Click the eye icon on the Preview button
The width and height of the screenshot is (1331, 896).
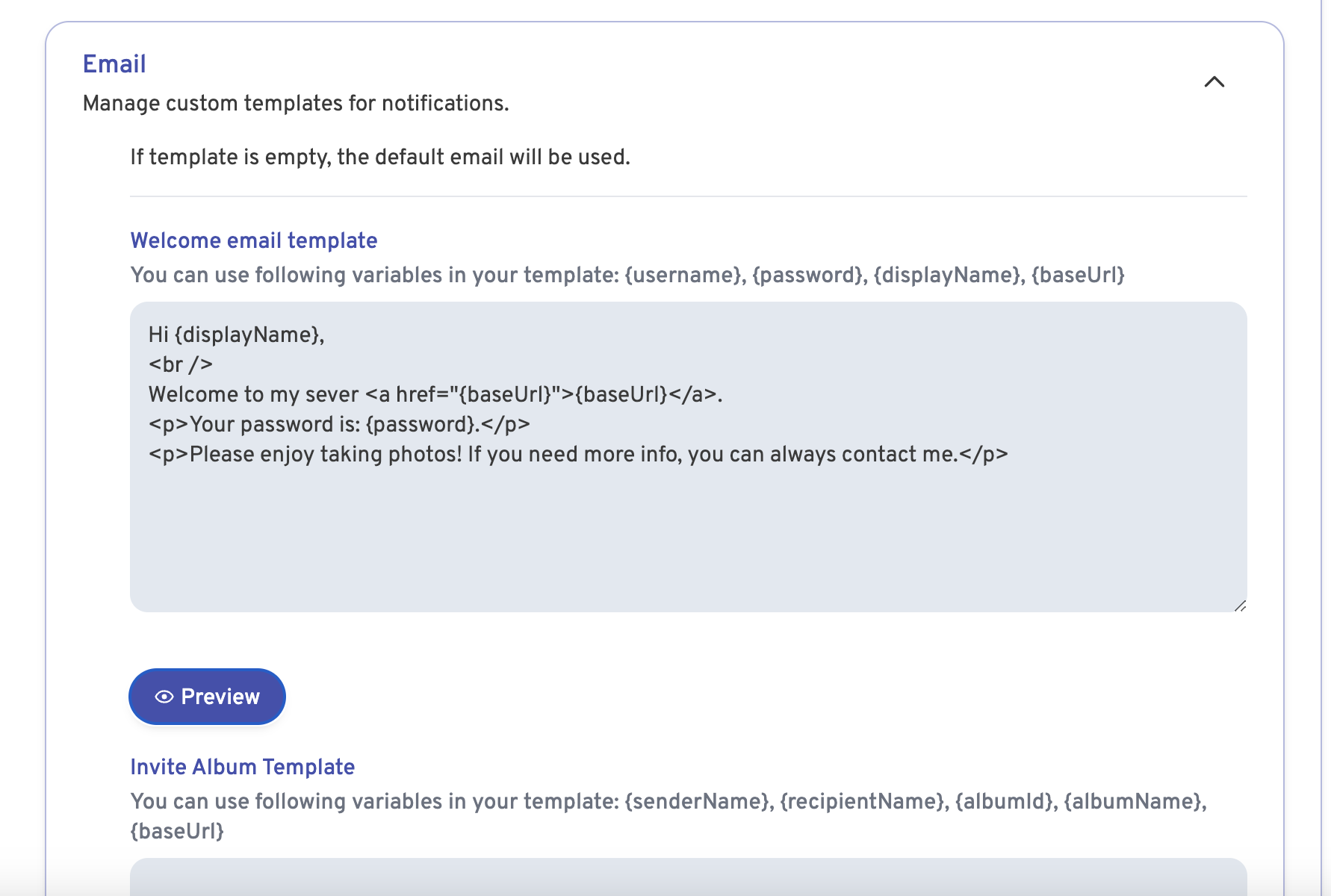point(163,697)
